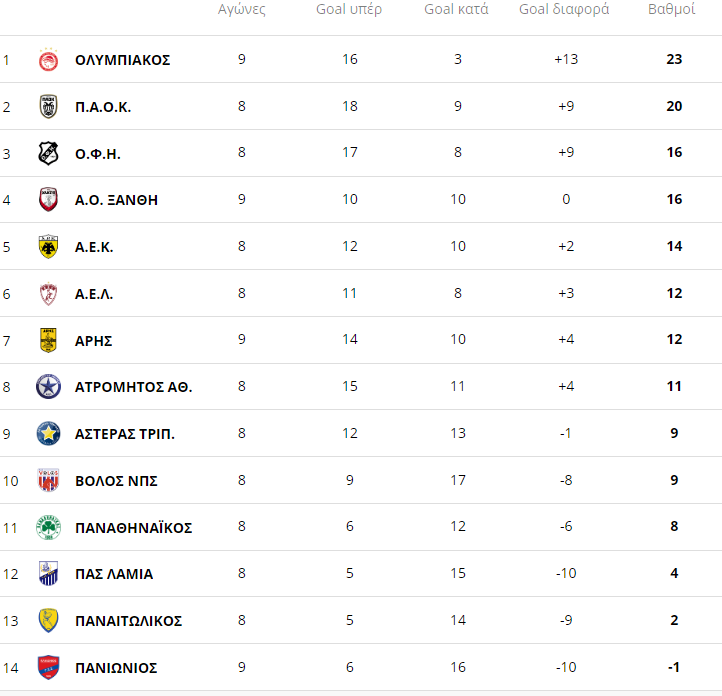Viewport: 722px width, 696px height.
Task: Open the Α.Ε.Κ. yellow eagle crest
Action: pos(48,247)
